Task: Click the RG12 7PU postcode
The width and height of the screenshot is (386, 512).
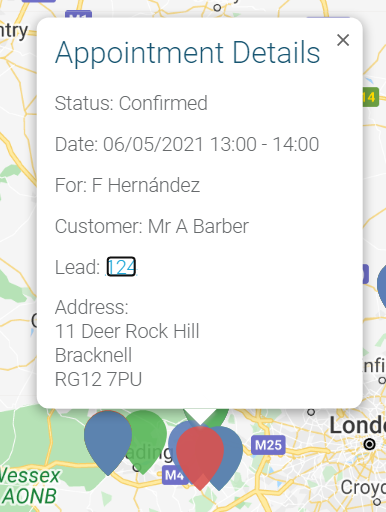Action: pyautogui.click(x=98, y=379)
